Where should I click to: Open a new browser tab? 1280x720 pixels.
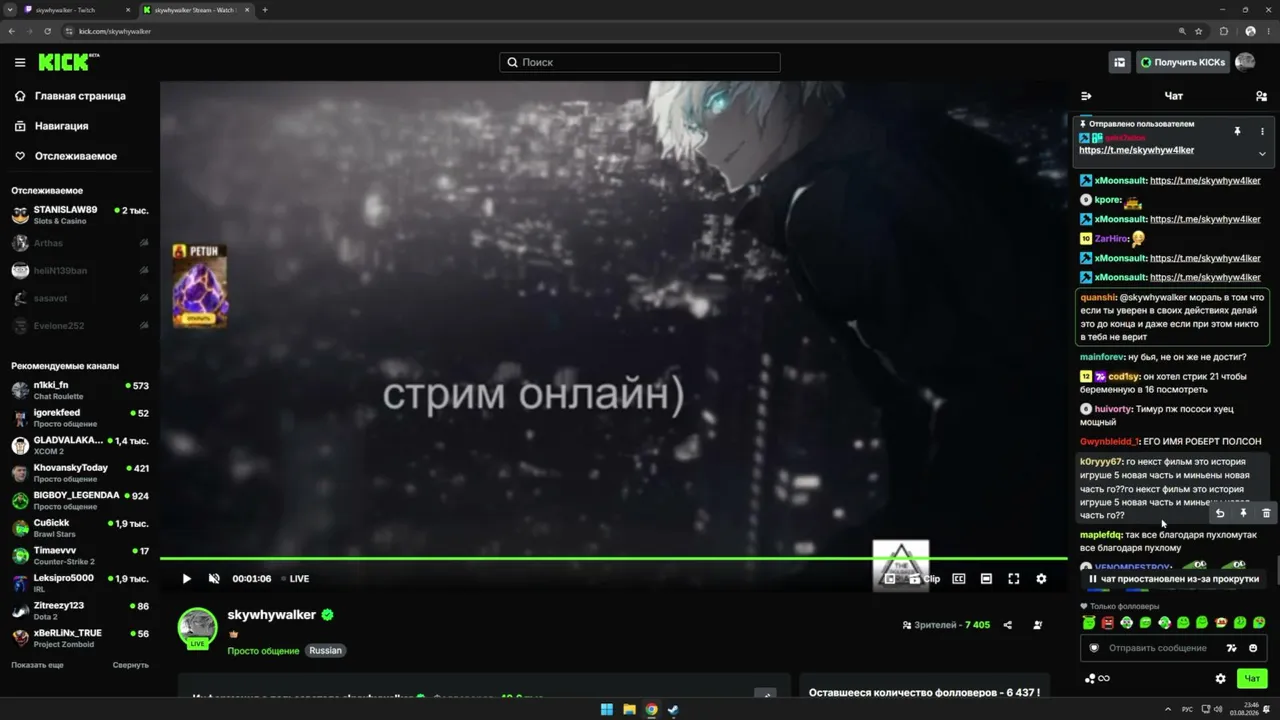click(265, 10)
